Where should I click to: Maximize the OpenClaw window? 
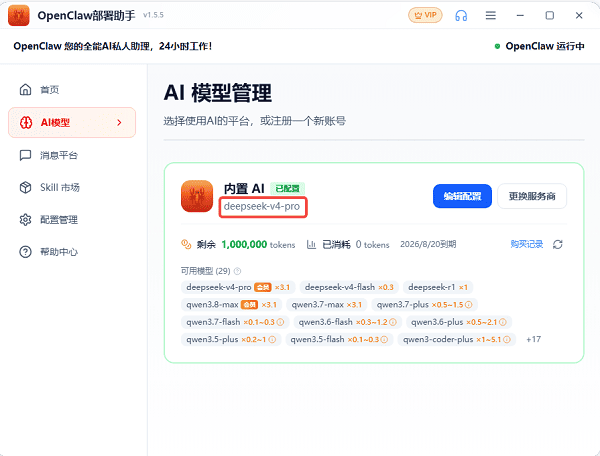pyautogui.click(x=549, y=15)
